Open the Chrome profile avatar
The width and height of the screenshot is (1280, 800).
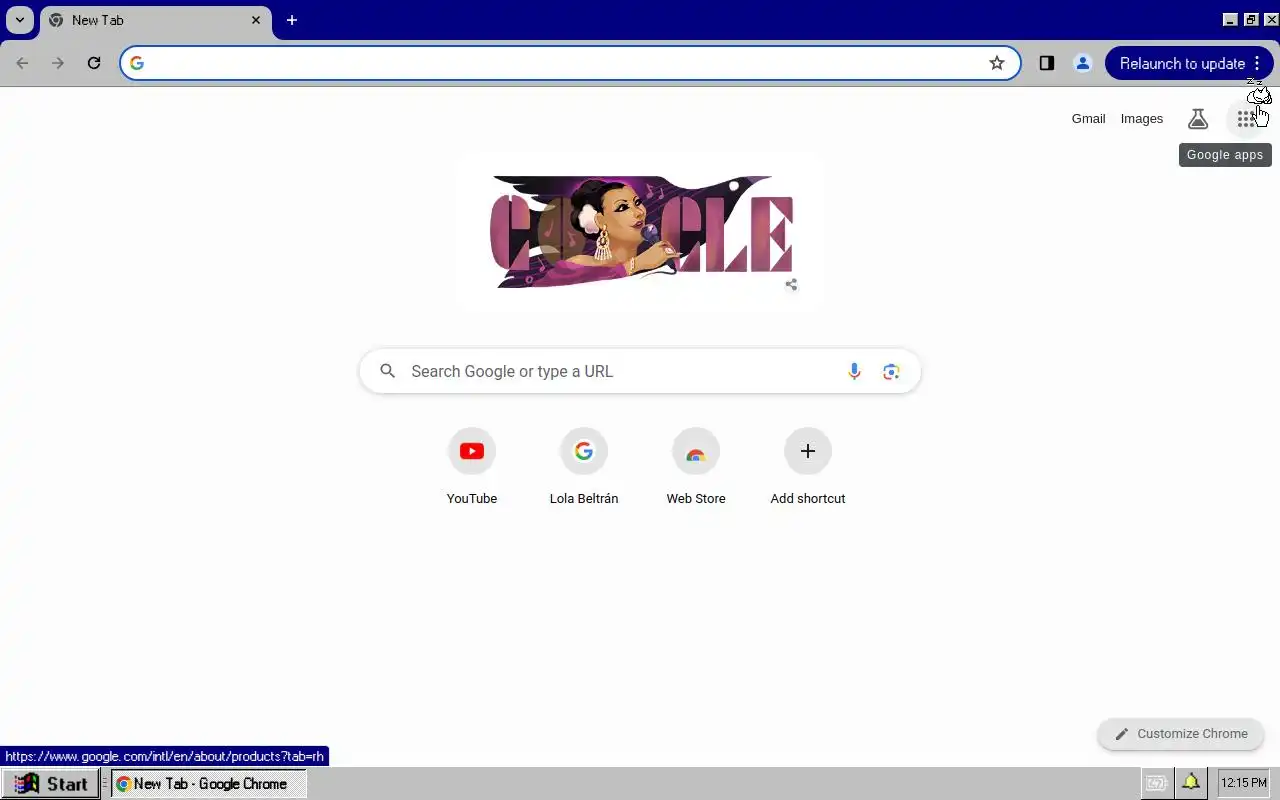click(x=1082, y=63)
